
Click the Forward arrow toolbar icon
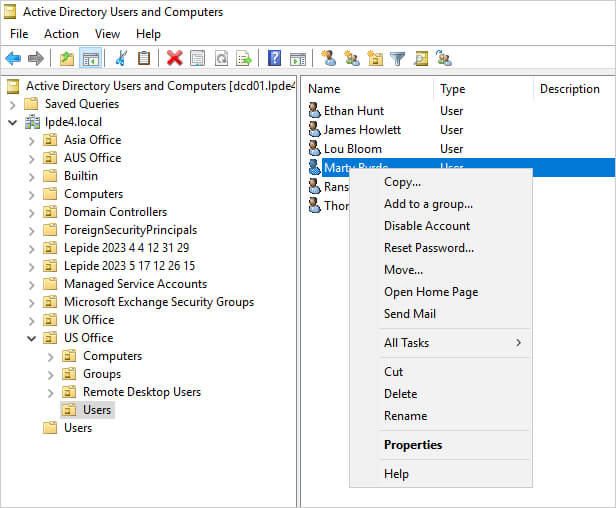(36, 59)
